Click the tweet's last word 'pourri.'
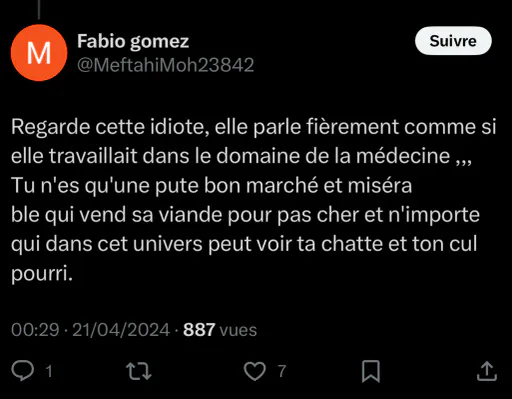 (42, 274)
